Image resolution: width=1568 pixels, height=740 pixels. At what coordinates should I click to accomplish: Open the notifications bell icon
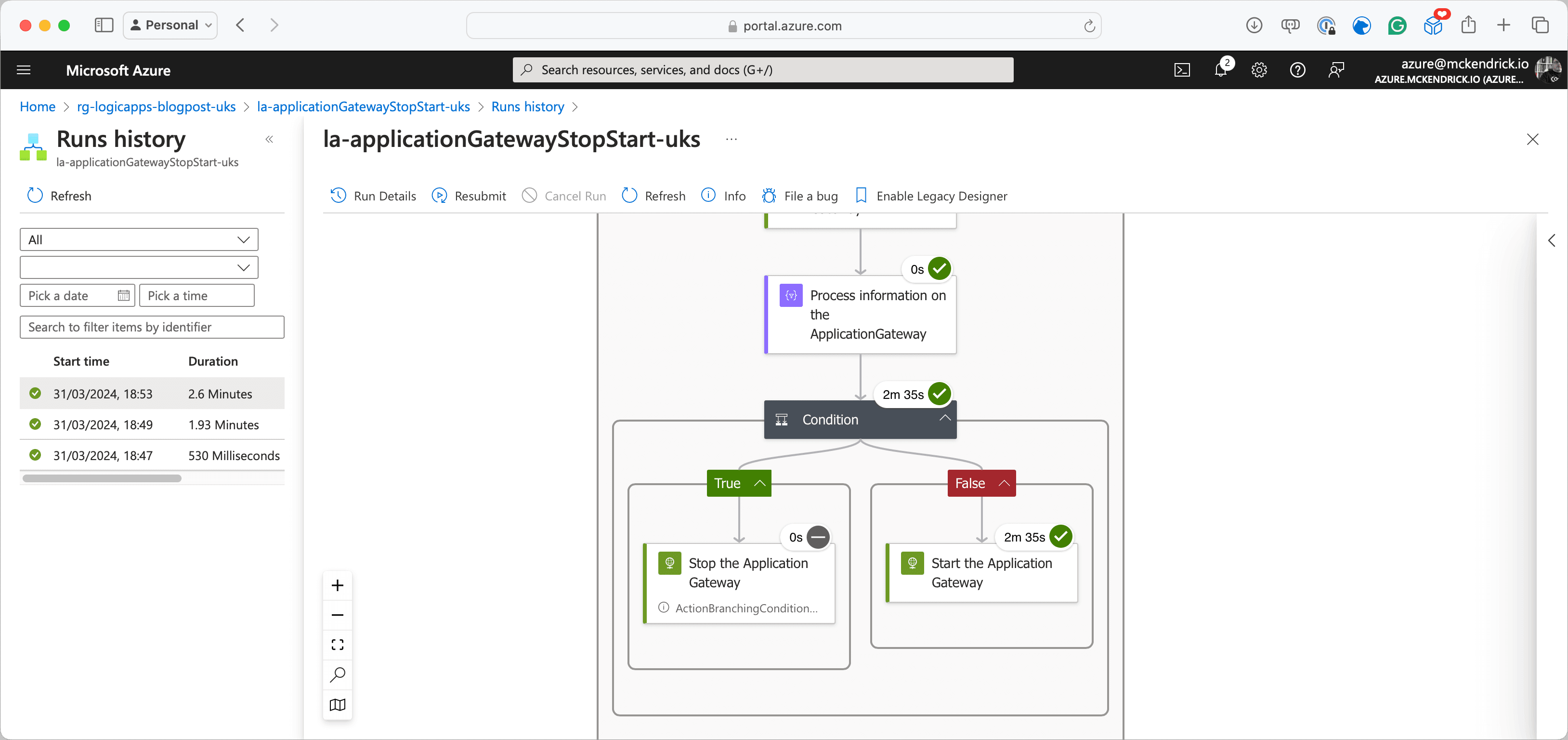point(1220,70)
